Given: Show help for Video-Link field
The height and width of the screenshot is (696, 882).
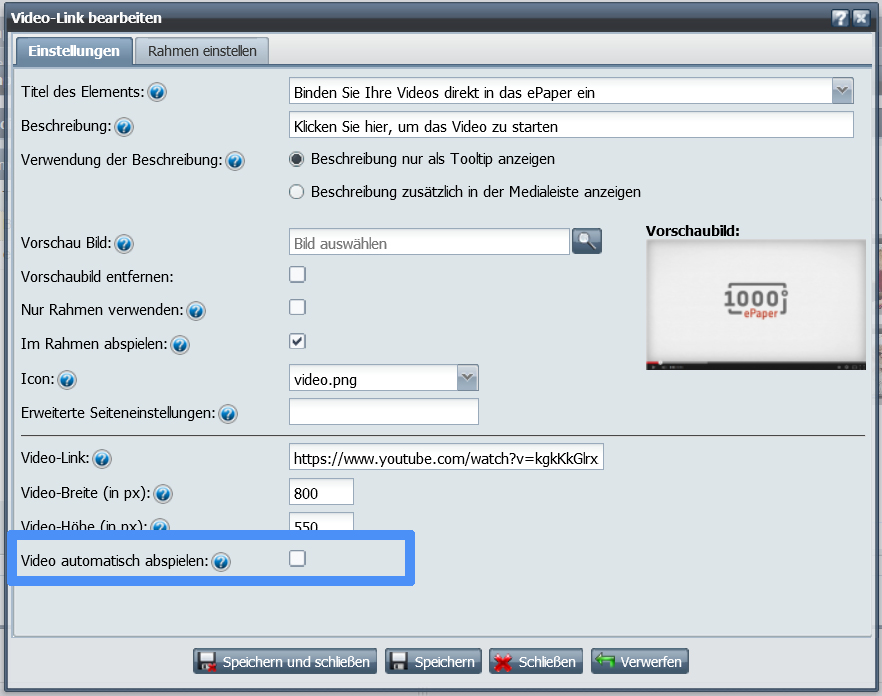Looking at the screenshot, I should (x=101, y=459).
